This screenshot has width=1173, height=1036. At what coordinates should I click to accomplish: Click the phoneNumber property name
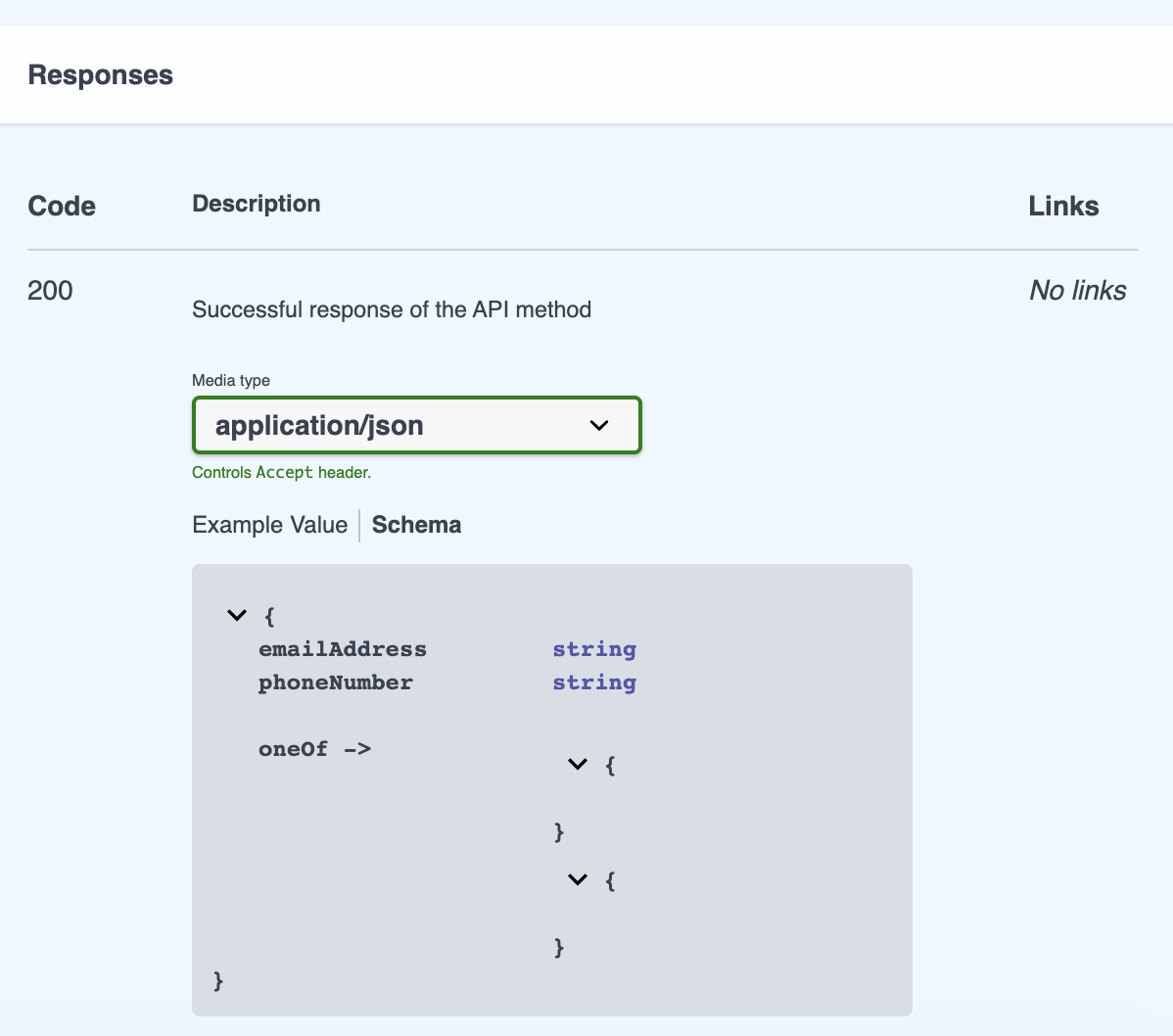tap(335, 683)
